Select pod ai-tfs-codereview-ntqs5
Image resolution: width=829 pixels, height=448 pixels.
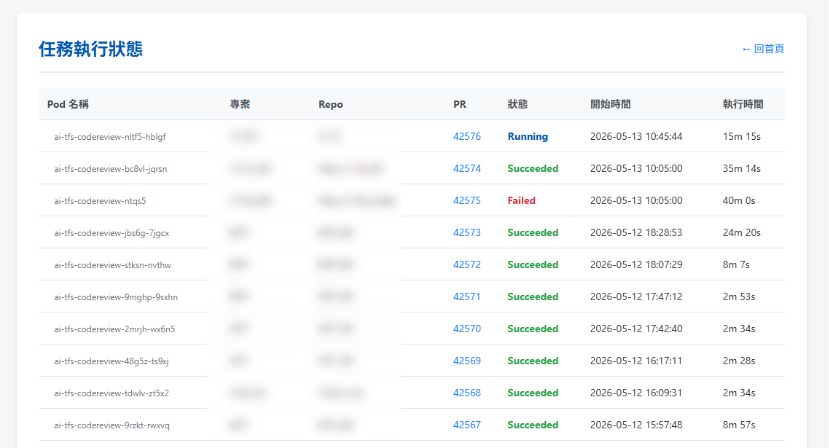coord(100,200)
